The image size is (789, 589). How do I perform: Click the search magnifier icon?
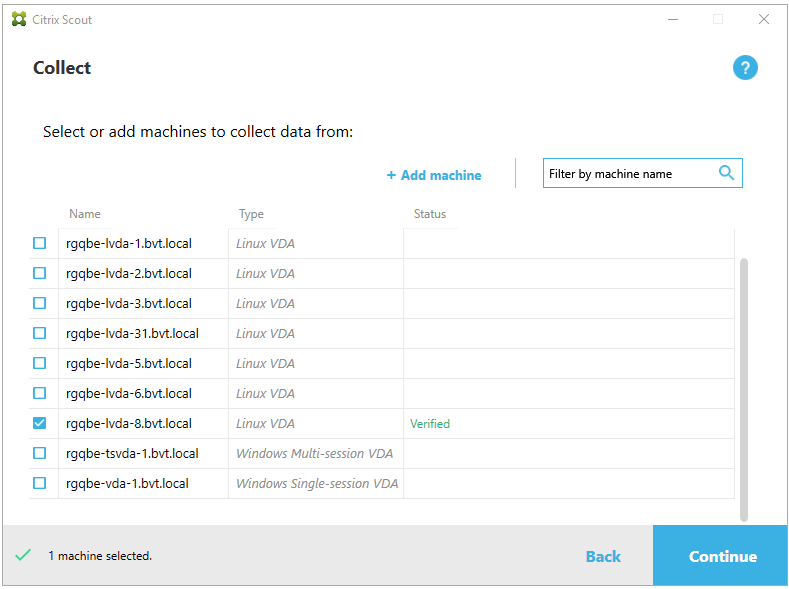727,173
